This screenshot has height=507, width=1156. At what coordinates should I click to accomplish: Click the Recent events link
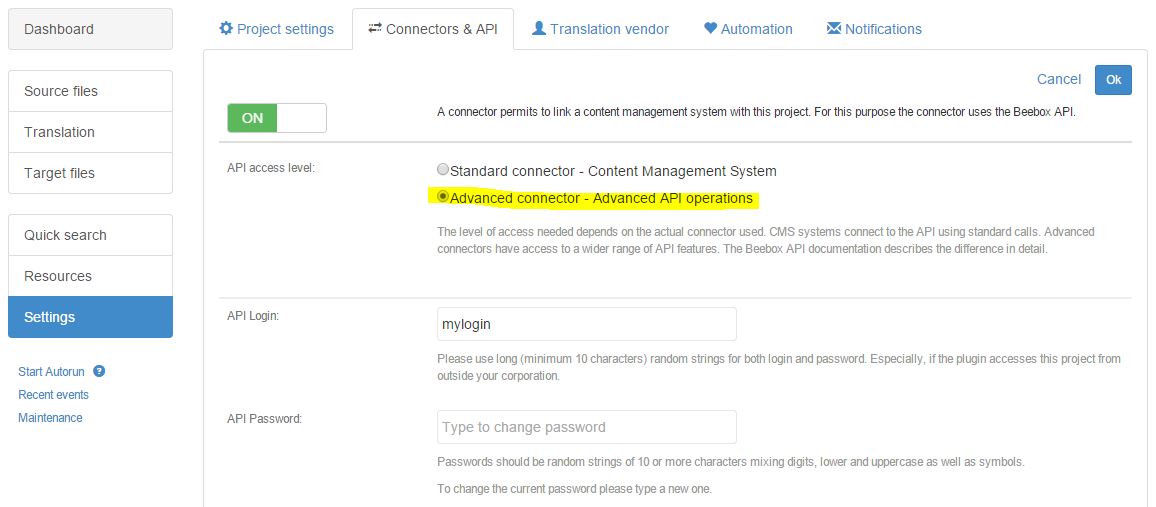click(x=53, y=395)
